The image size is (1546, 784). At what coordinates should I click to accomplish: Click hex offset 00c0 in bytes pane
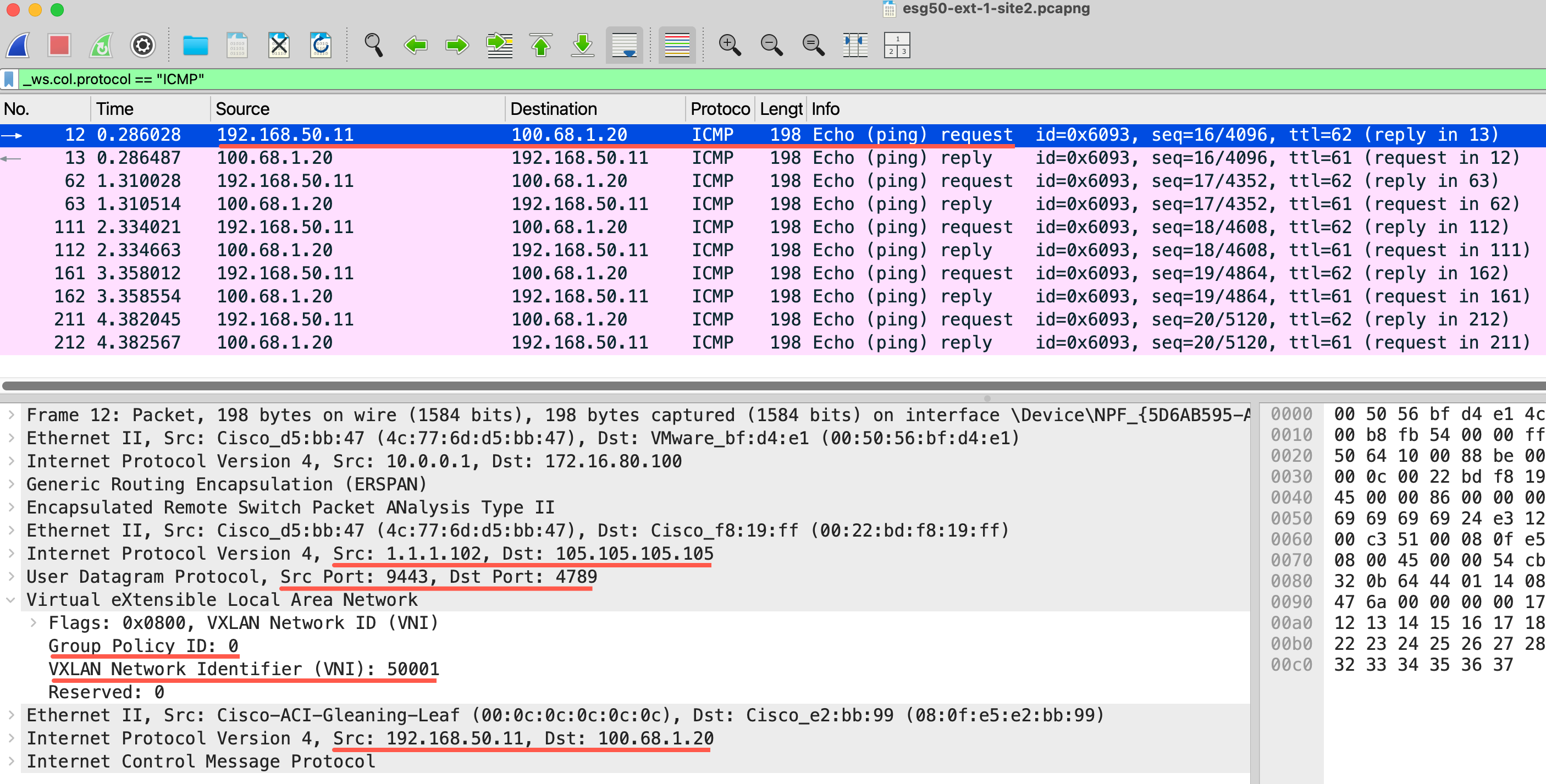coord(1291,665)
